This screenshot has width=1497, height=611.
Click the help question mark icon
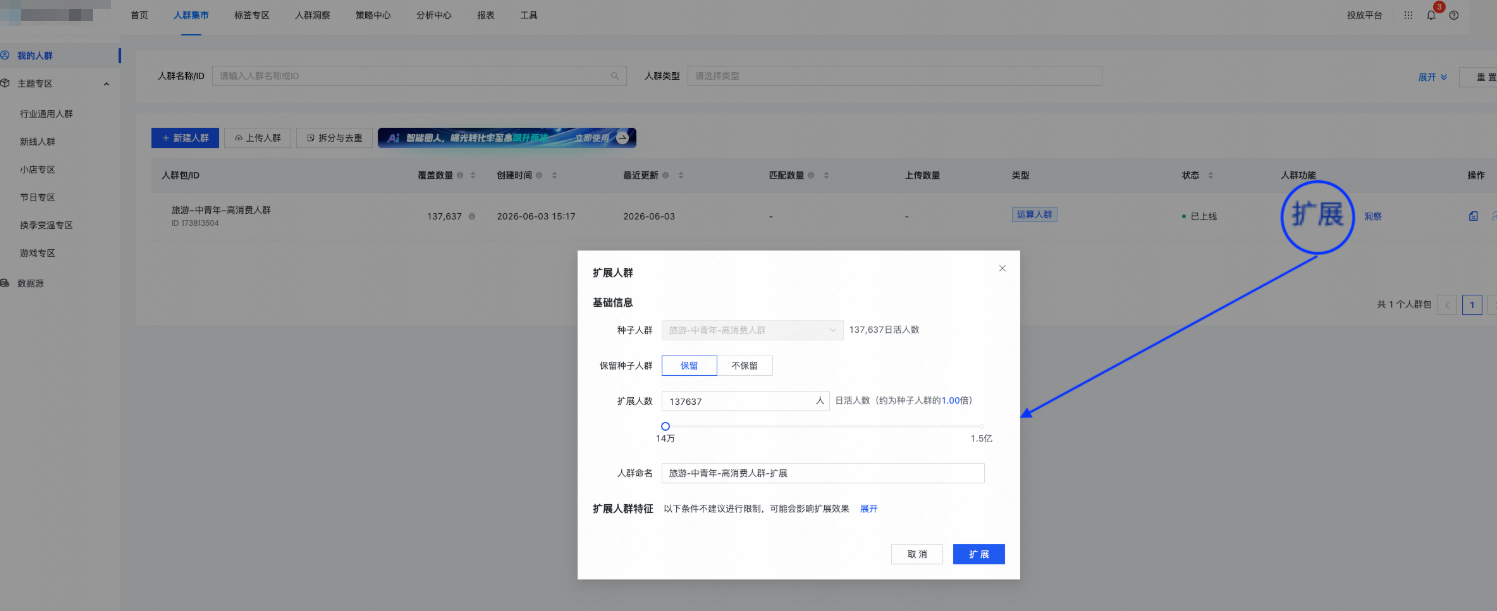[x=1454, y=15]
